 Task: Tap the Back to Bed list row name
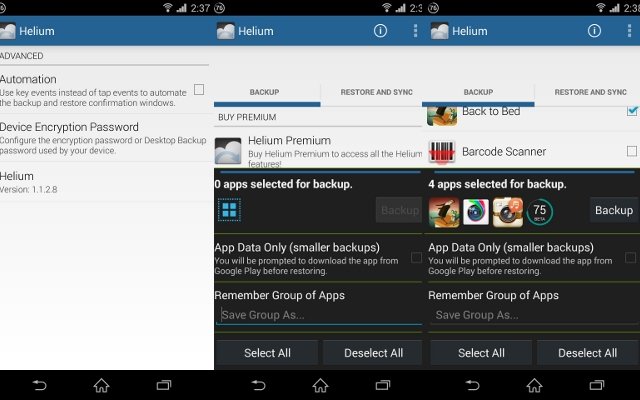(491, 111)
